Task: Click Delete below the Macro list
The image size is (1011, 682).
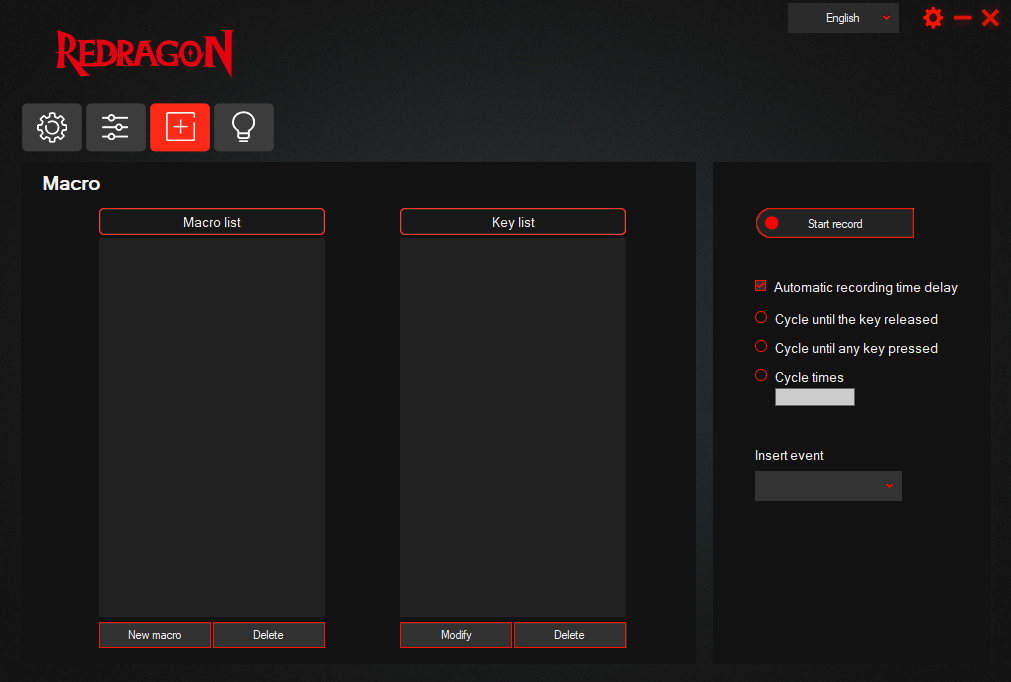Action: coord(268,635)
